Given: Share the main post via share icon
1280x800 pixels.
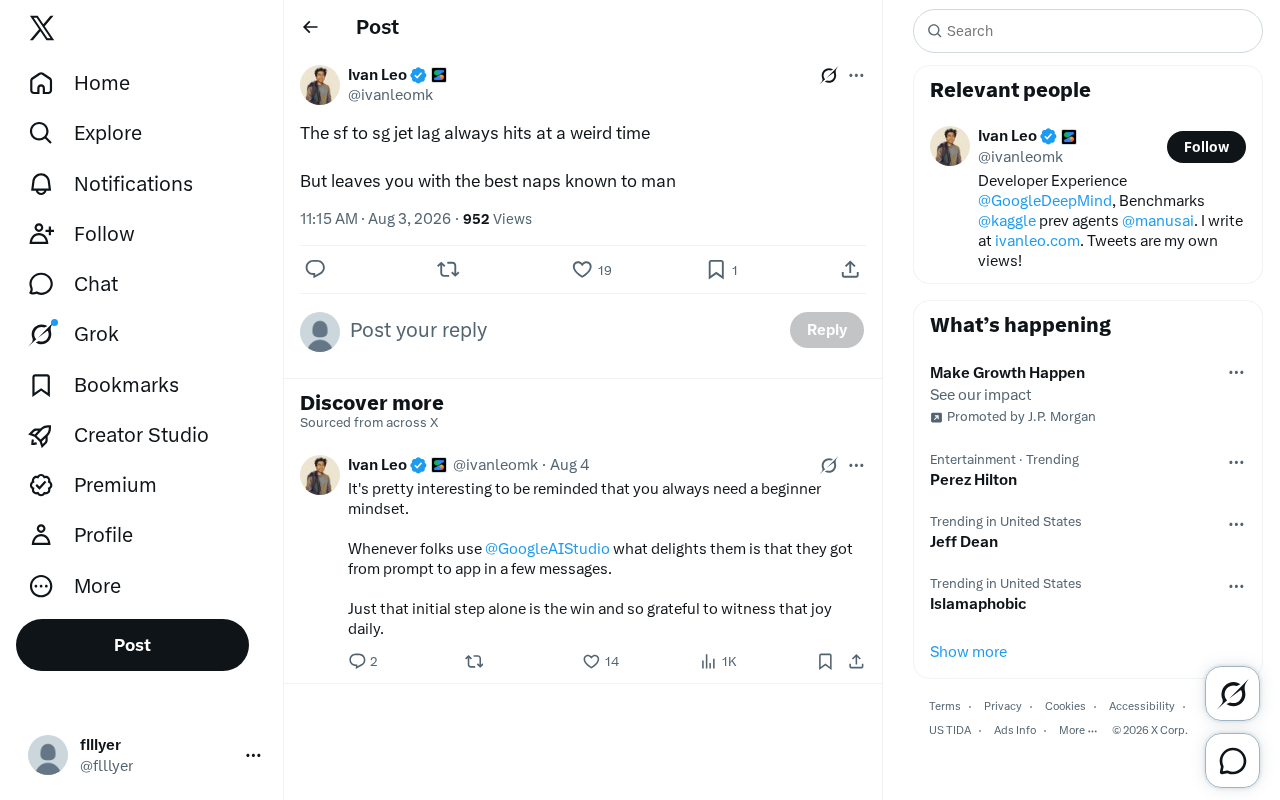Looking at the screenshot, I should [x=850, y=269].
